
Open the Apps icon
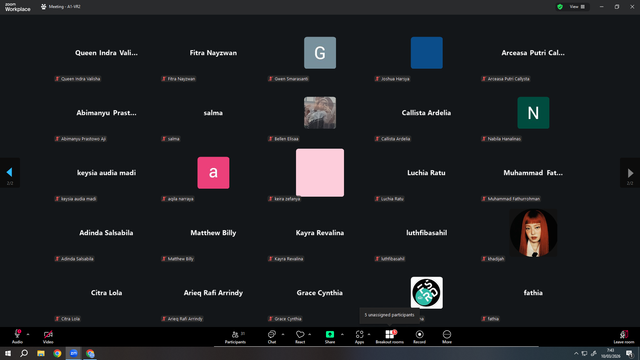pos(359,334)
